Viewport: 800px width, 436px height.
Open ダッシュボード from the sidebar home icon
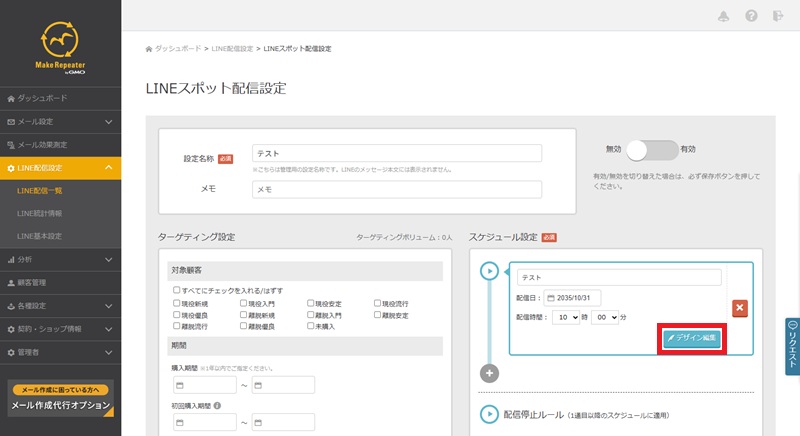pos(11,98)
